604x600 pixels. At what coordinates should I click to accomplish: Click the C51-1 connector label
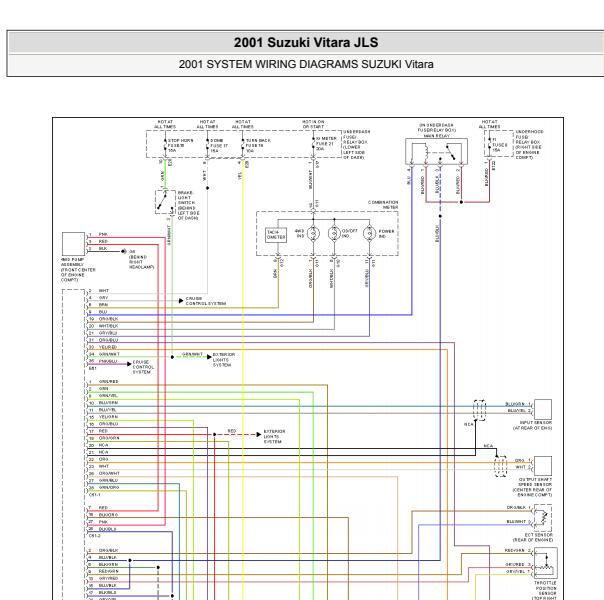[x=95, y=494]
